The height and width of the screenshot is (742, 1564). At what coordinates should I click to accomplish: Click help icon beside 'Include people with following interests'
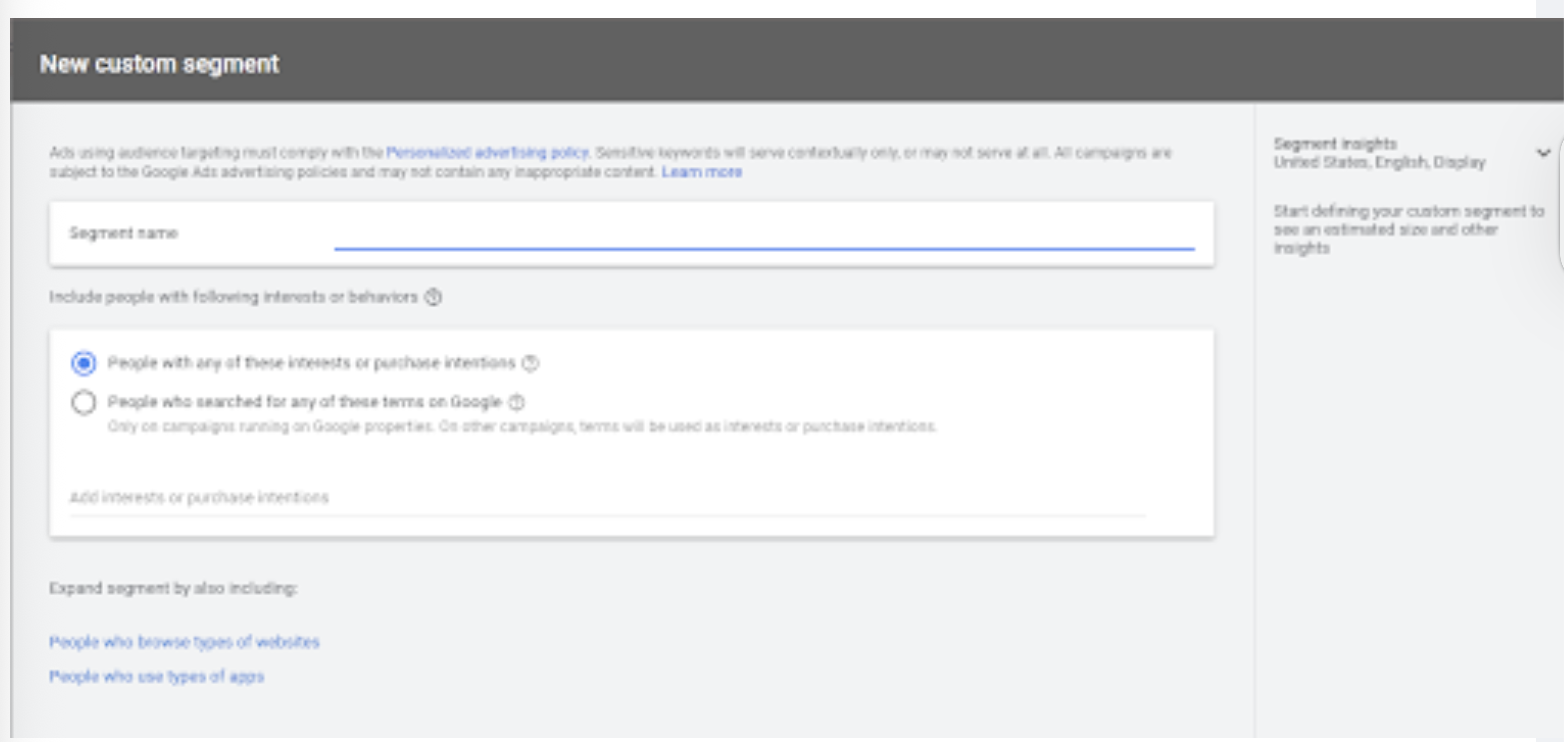point(433,298)
